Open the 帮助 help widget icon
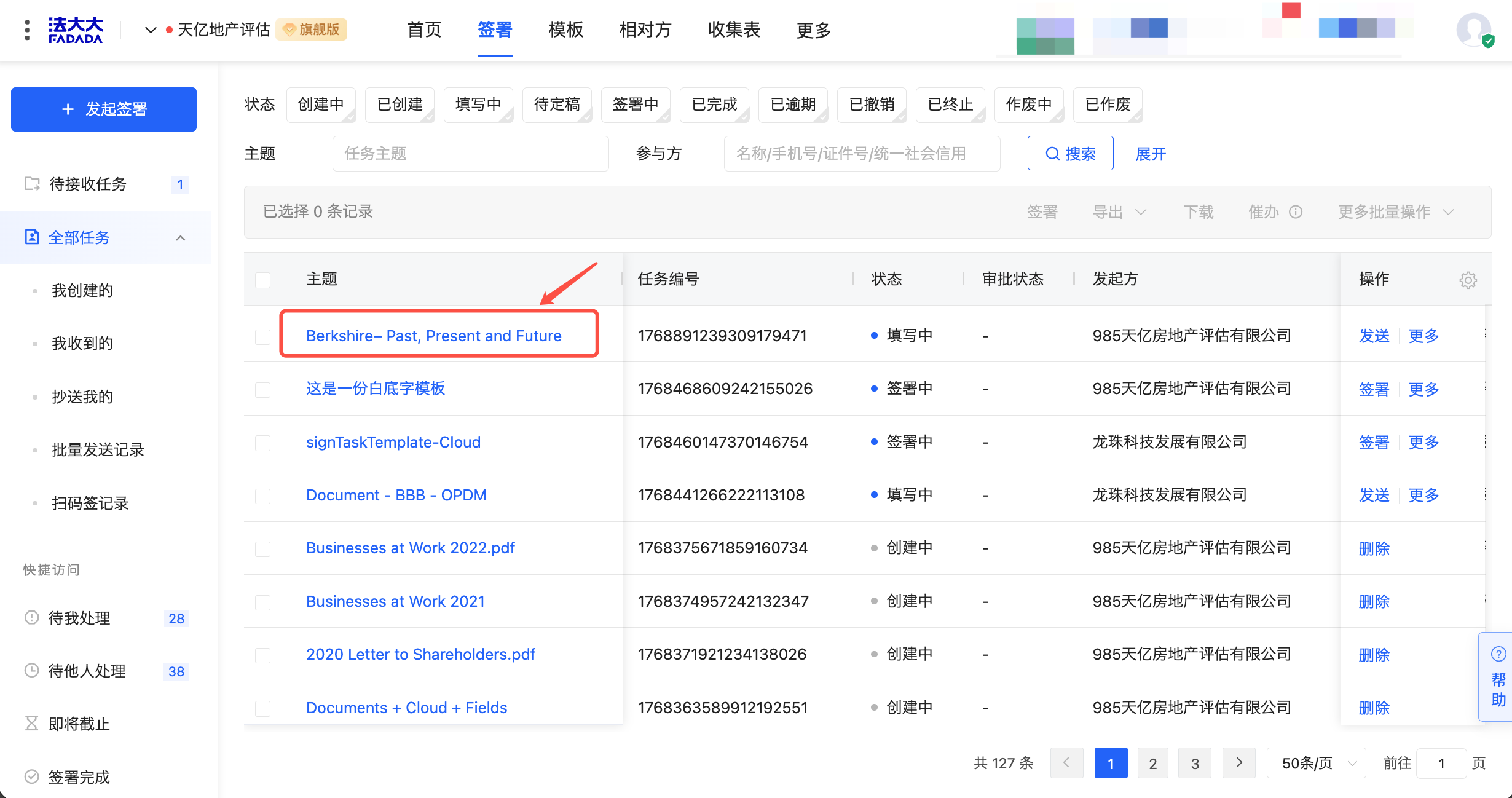1512x798 pixels. coord(1498,654)
